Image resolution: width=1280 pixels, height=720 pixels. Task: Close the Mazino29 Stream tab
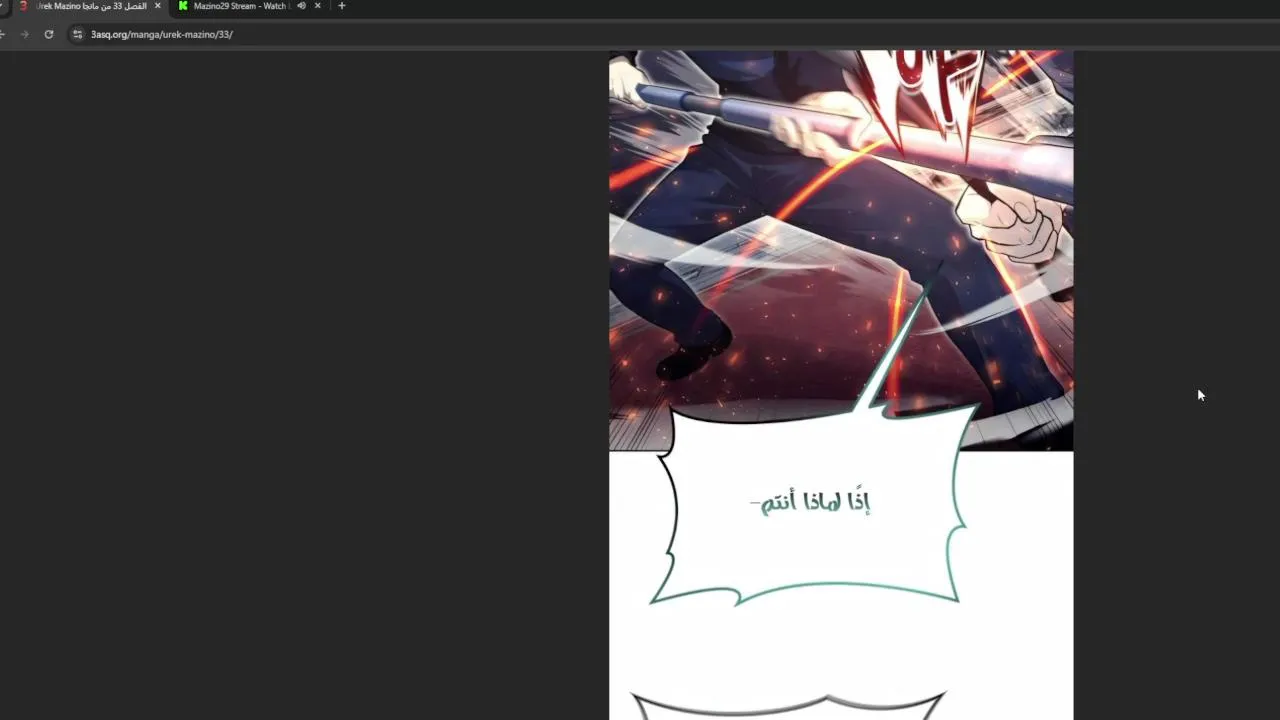[x=318, y=6]
